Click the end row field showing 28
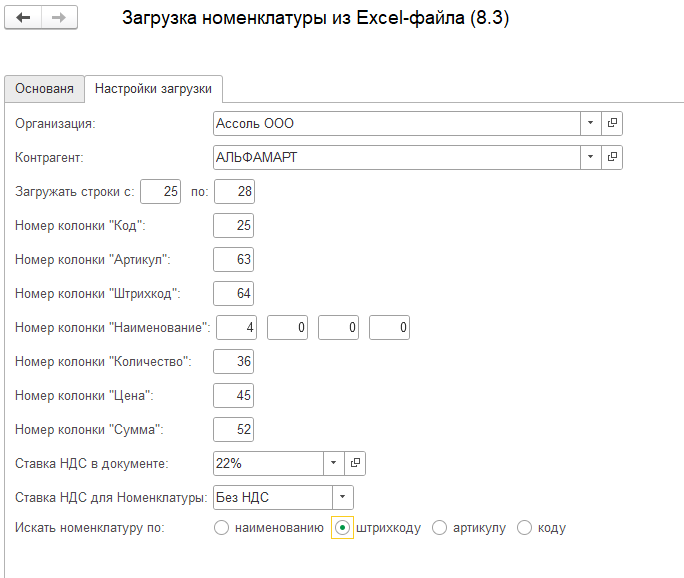This screenshot has width=684, height=578. [x=234, y=192]
